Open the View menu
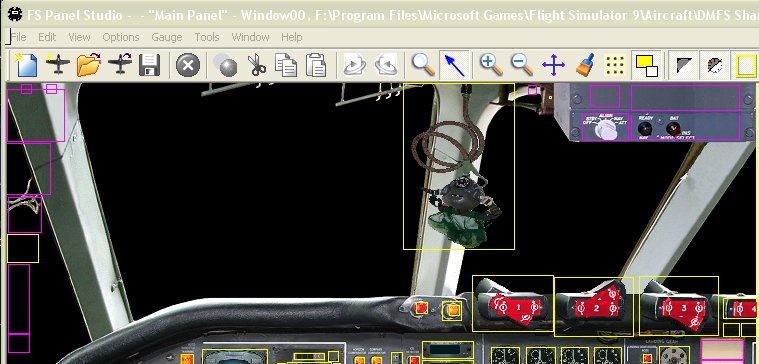This screenshot has height=364, width=759. click(x=79, y=37)
